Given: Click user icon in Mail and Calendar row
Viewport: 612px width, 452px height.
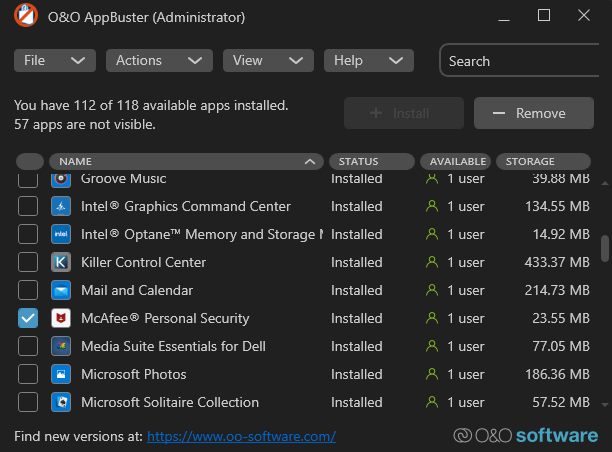Looking at the screenshot, I should pos(432,290).
